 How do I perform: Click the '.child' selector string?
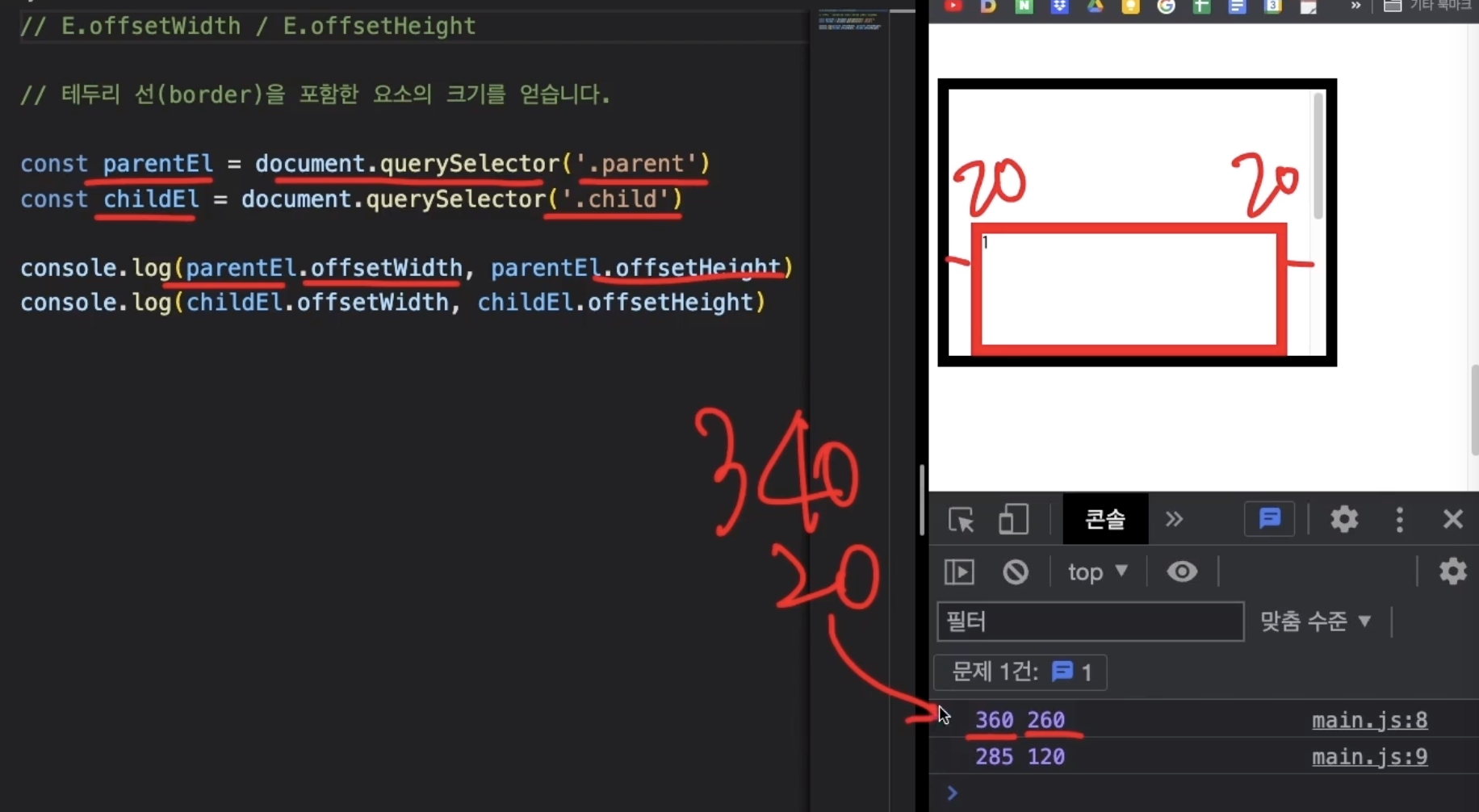(x=615, y=199)
